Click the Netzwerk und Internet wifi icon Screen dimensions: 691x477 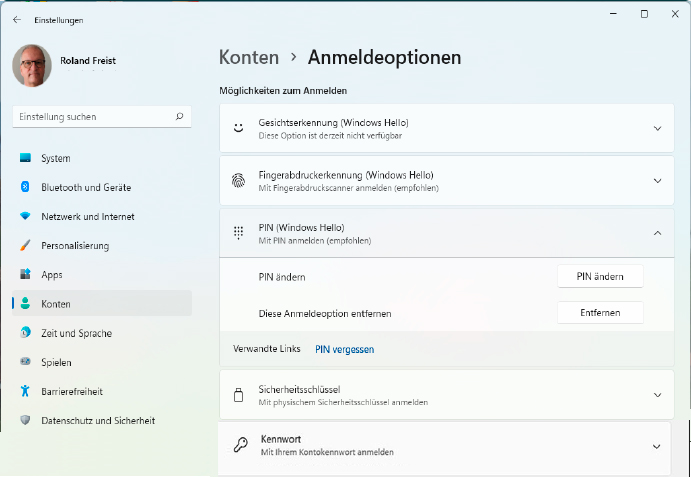click(x=25, y=216)
